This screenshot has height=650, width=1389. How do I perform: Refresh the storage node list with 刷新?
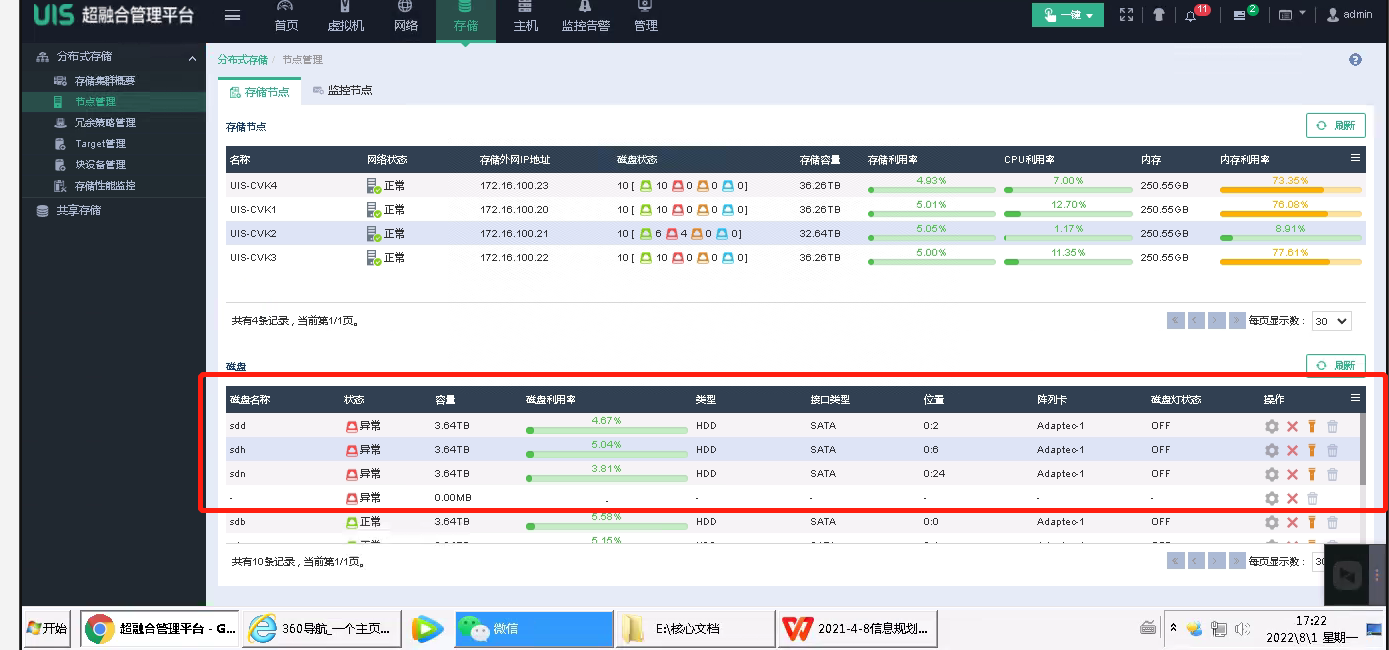1336,126
